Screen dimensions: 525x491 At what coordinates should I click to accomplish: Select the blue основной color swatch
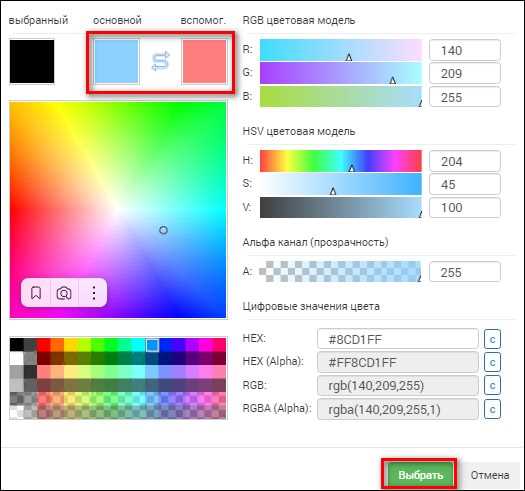(x=117, y=61)
